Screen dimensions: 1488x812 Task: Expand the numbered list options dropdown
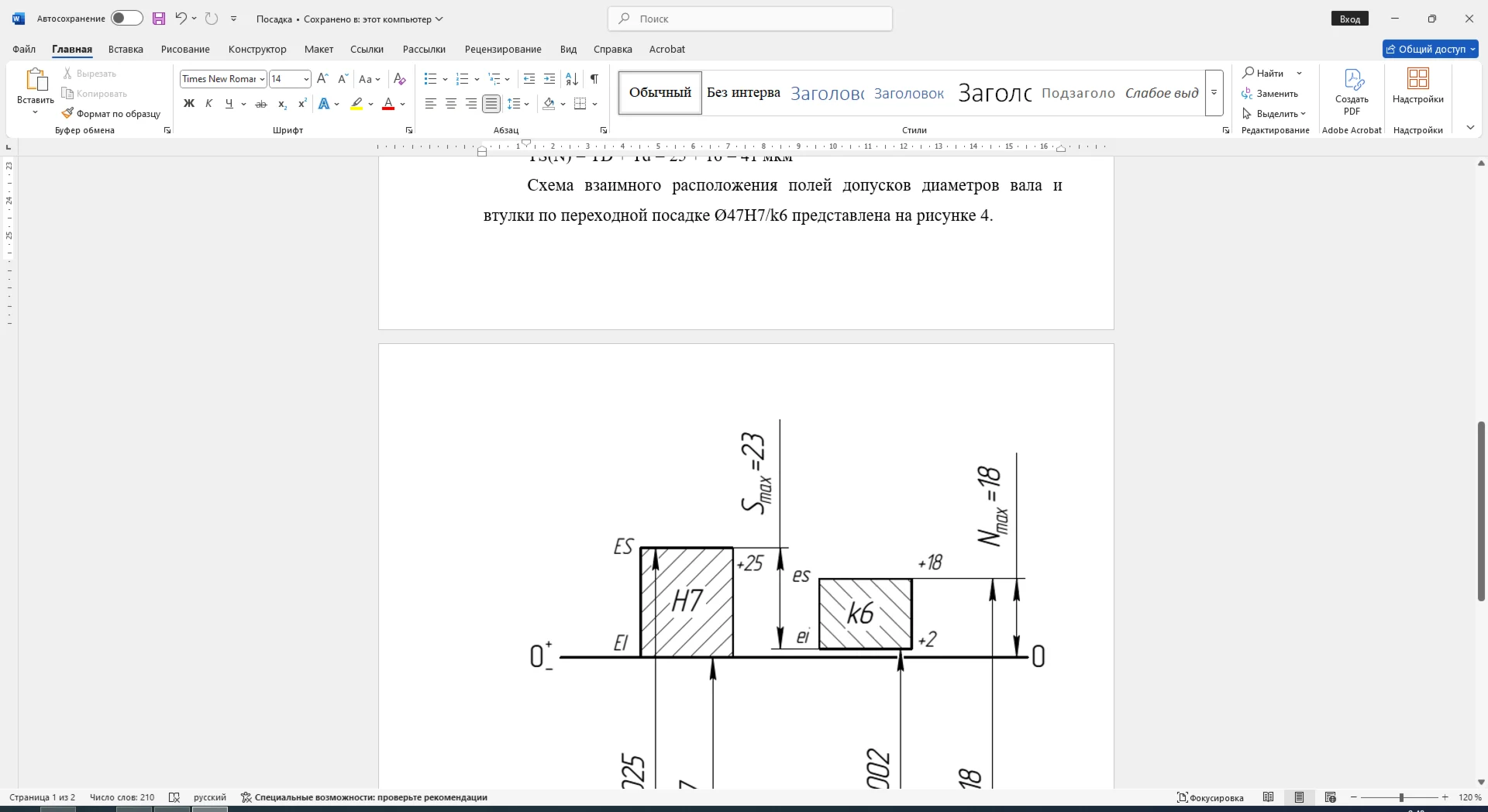(x=477, y=79)
